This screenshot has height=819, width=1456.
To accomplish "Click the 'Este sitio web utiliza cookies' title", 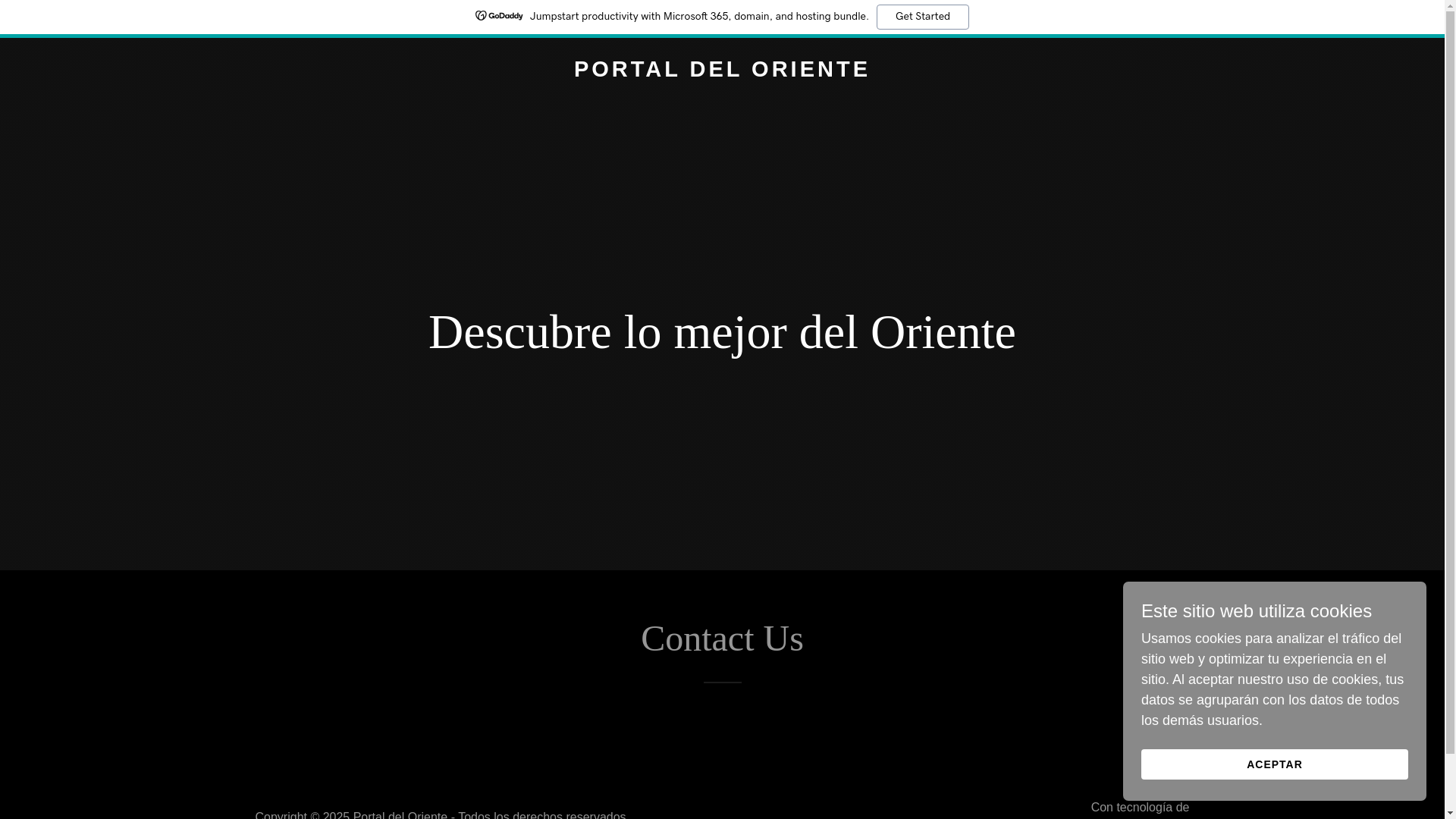I will [1256, 611].
